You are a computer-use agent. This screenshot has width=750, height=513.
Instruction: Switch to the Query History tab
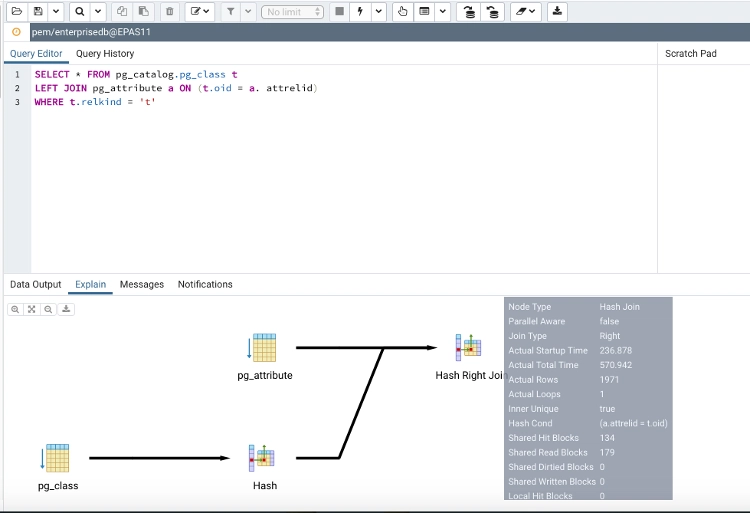(x=105, y=54)
